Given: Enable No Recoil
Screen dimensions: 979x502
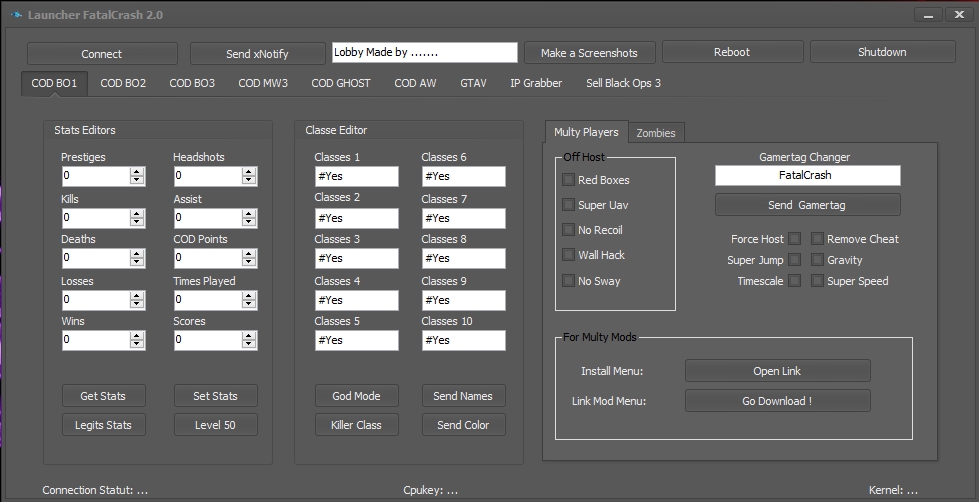Looking at the screenshot, I should coord(568,230).
